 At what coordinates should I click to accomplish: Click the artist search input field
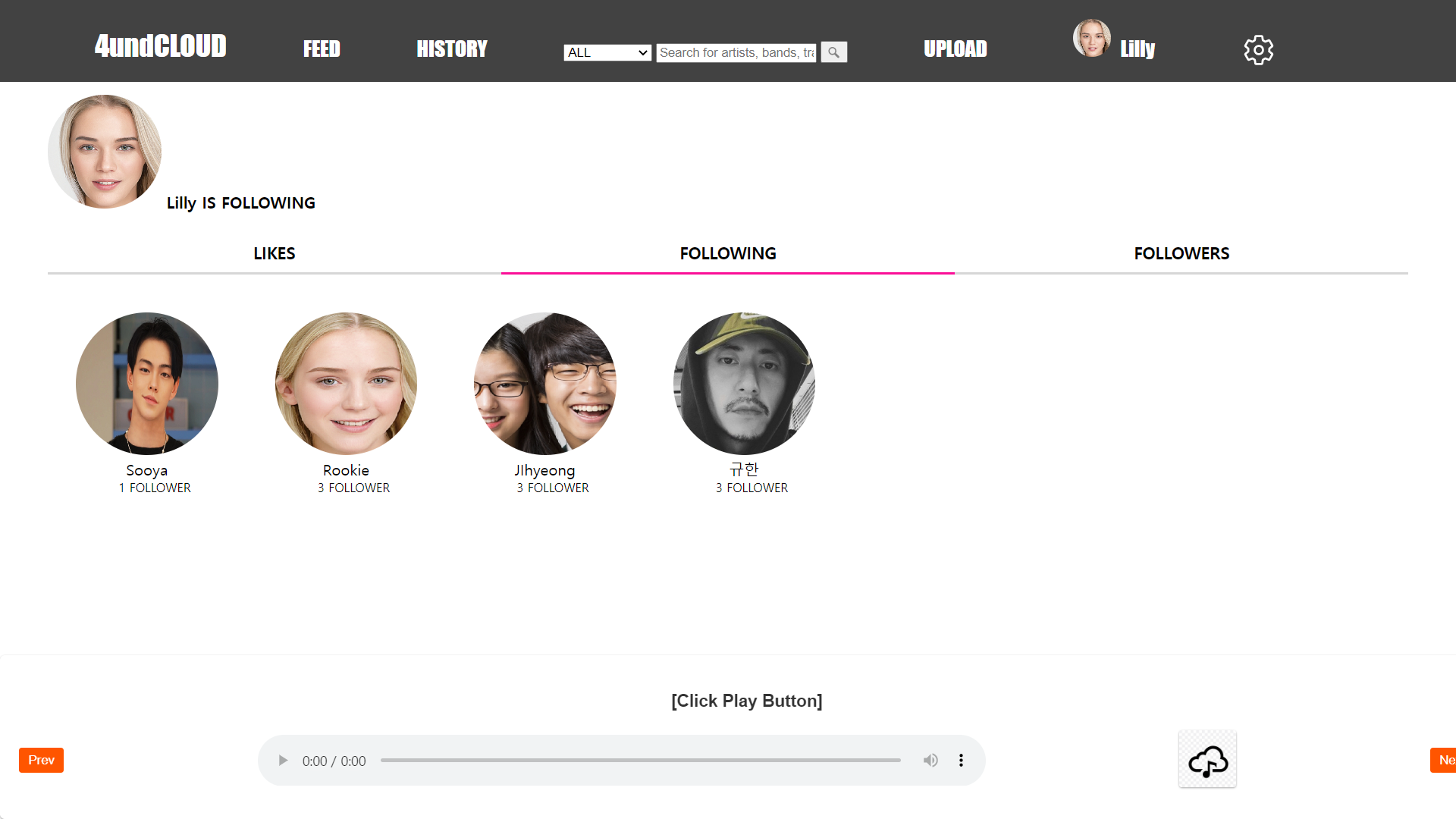pyautogui.click(x=736, y=52)
